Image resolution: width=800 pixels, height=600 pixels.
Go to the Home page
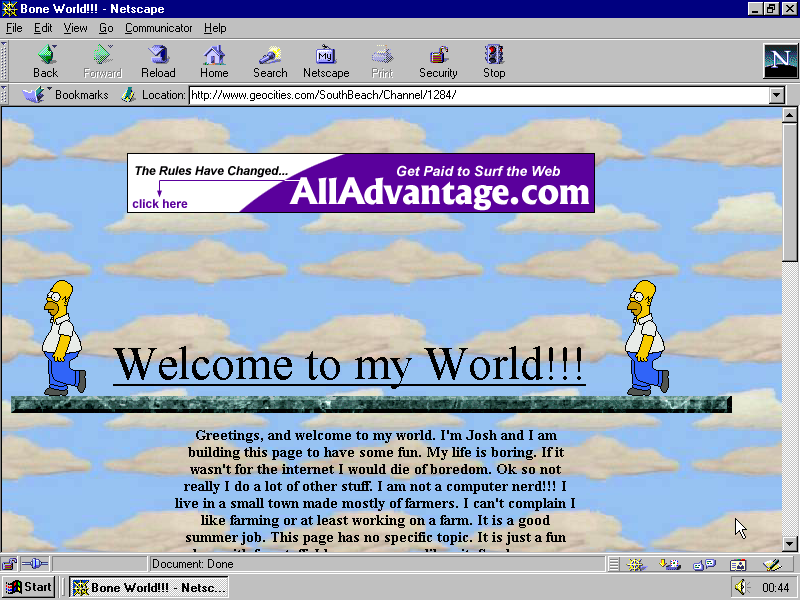click(214, 61)
